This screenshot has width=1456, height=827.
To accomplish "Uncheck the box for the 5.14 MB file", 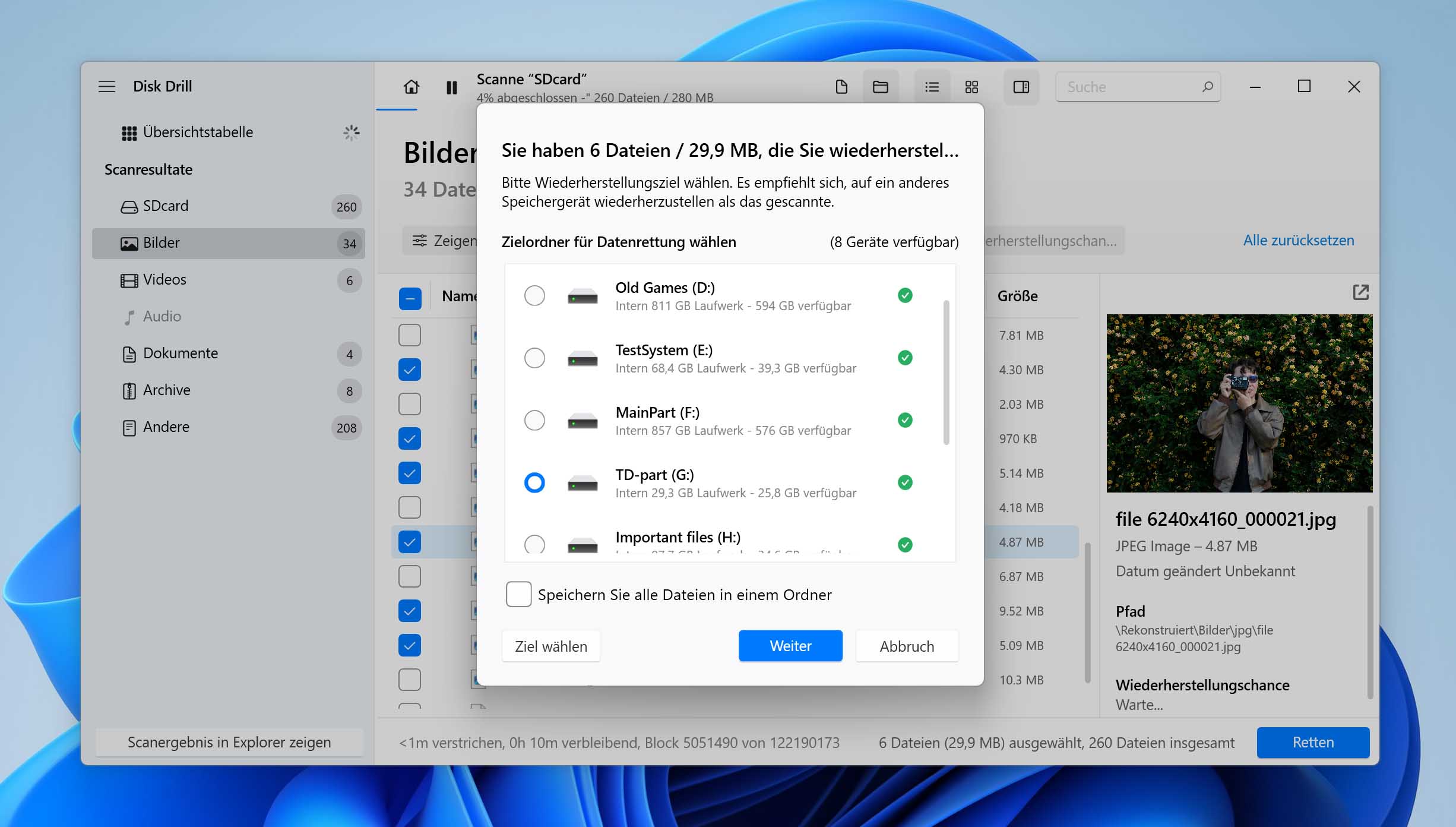I will [410, 473].
